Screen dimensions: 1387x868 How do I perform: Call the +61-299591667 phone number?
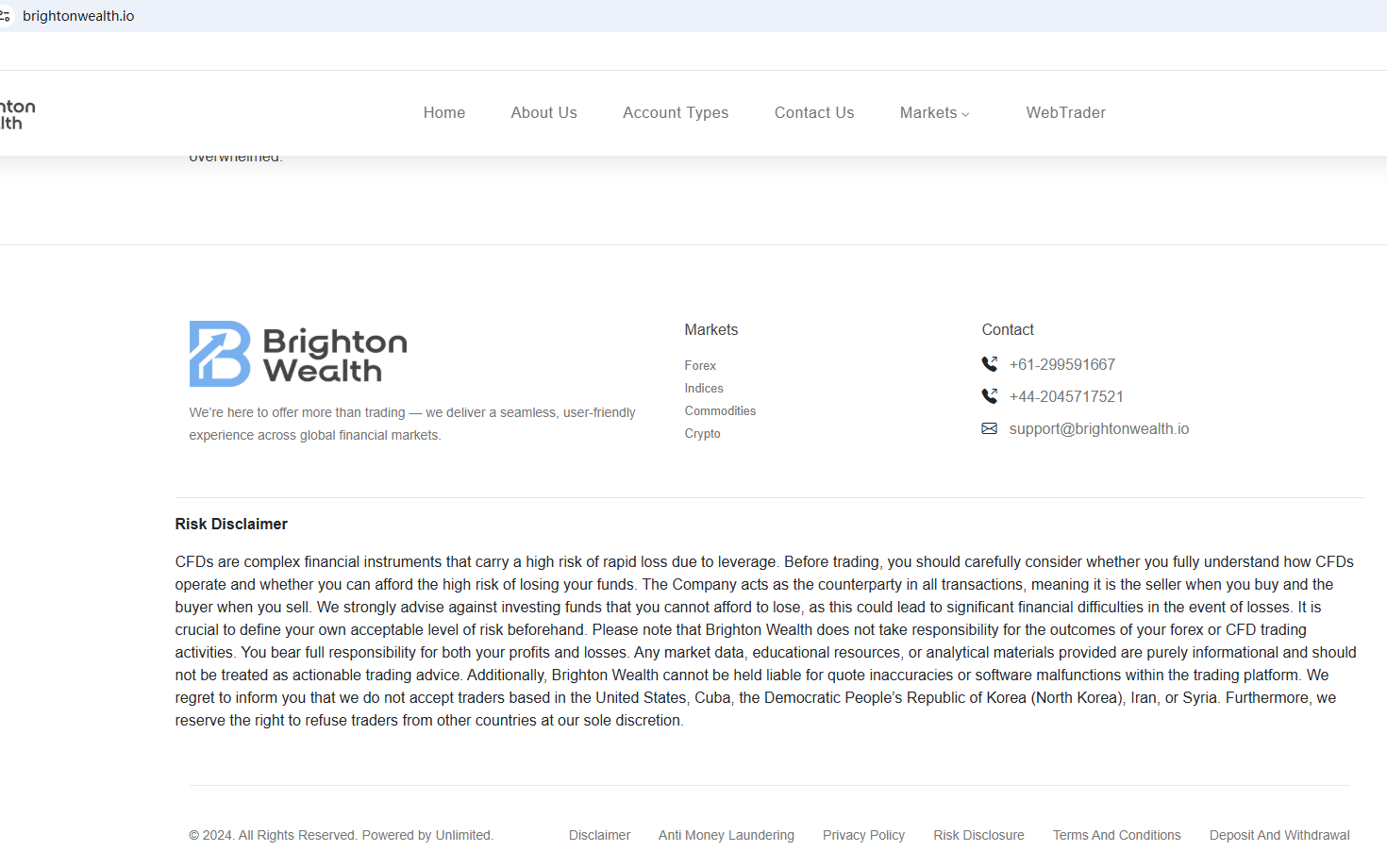point(1062,364)
